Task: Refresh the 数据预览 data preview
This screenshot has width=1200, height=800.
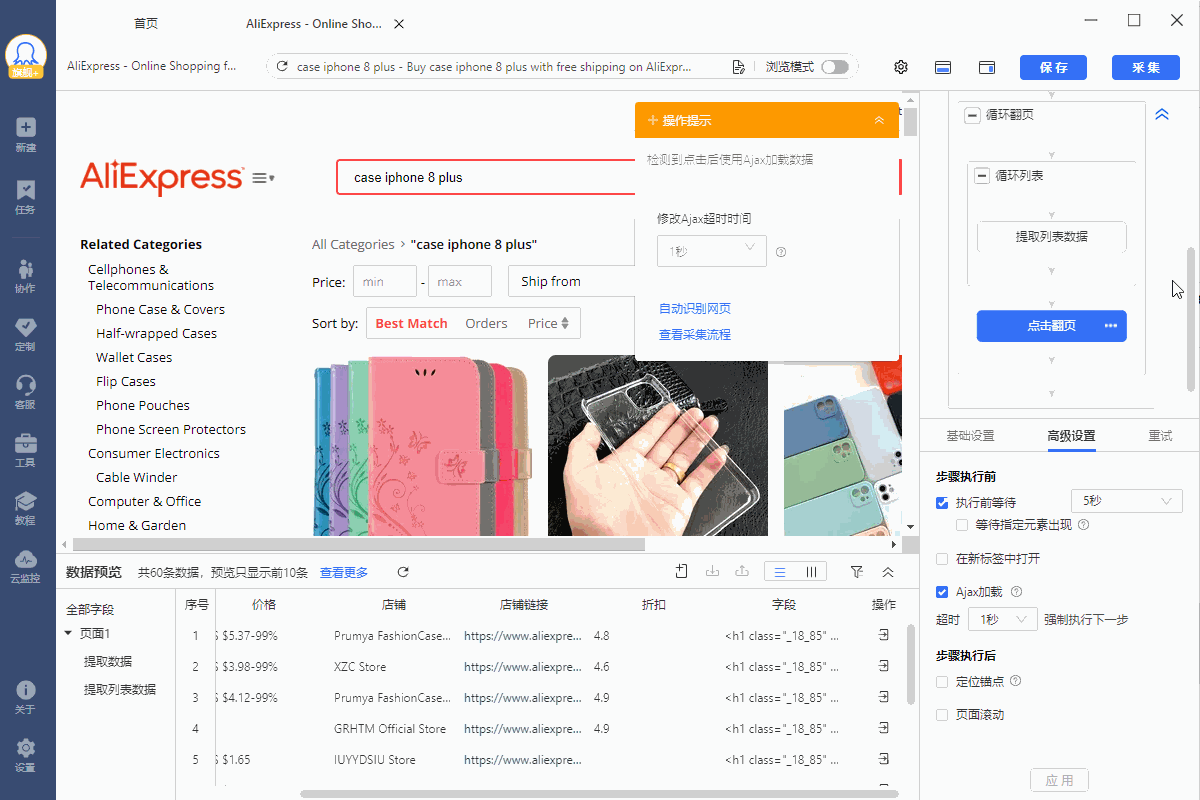Action: point(403,572)
